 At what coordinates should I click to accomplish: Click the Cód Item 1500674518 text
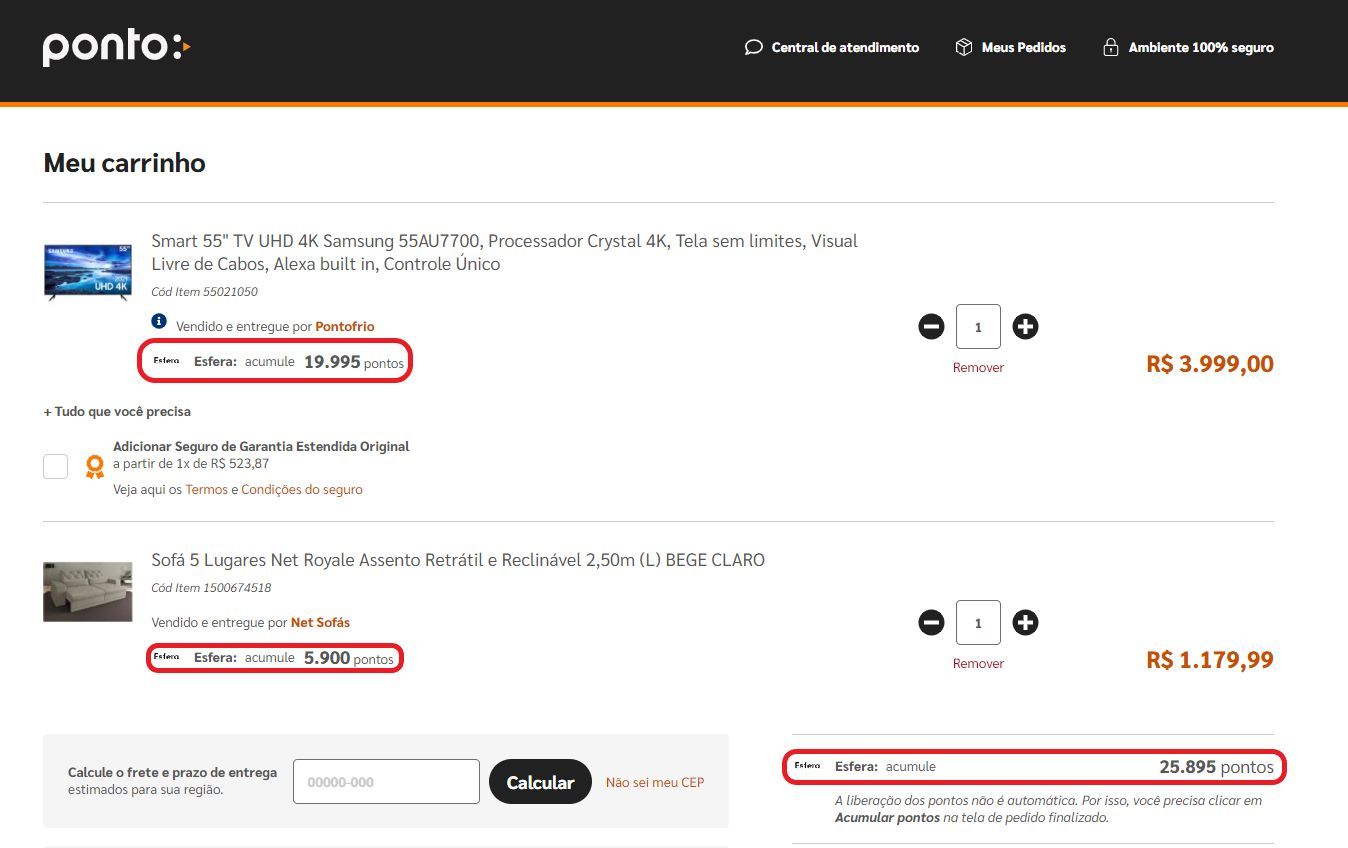211,588
